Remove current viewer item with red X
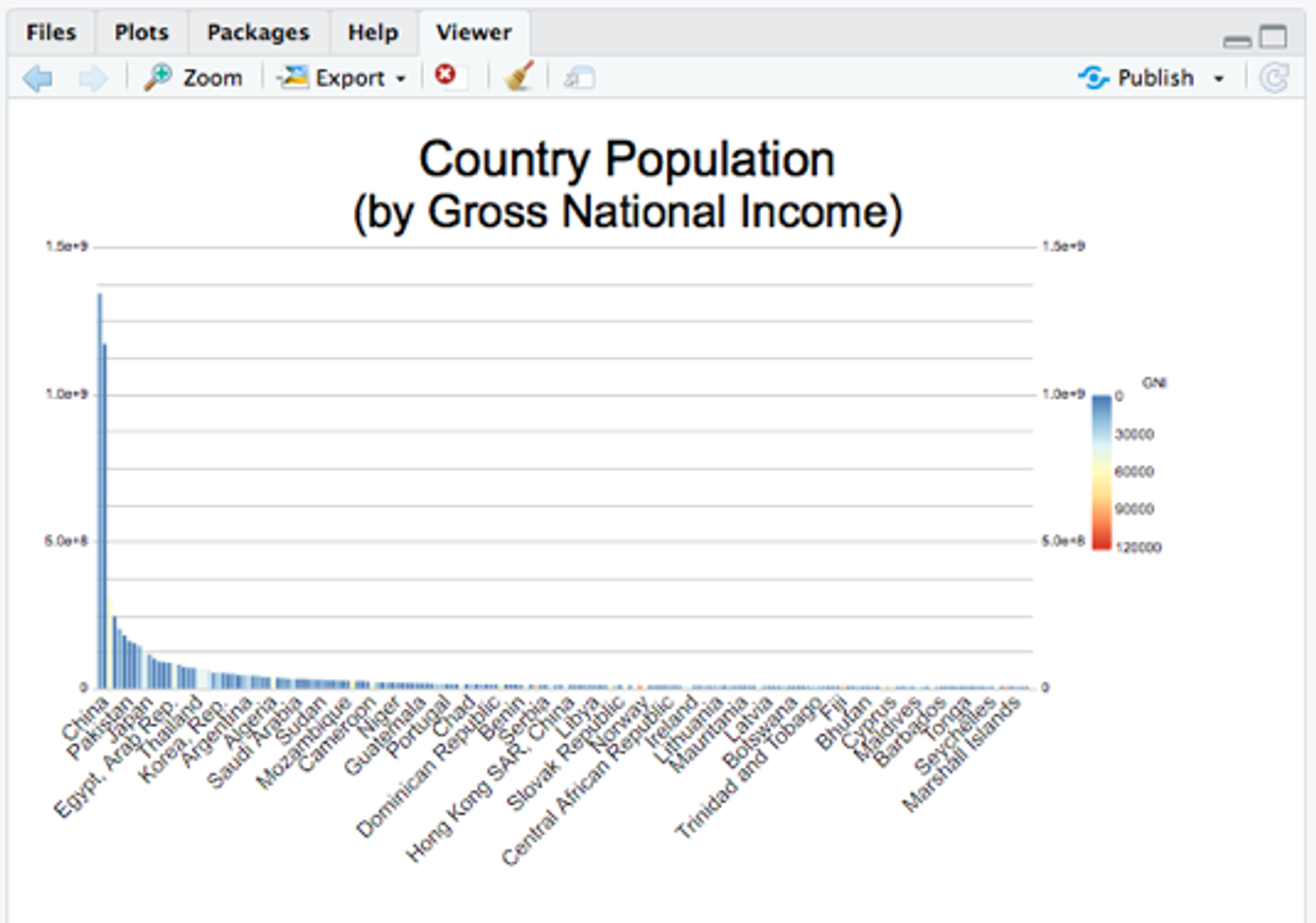 click(446, 74)
